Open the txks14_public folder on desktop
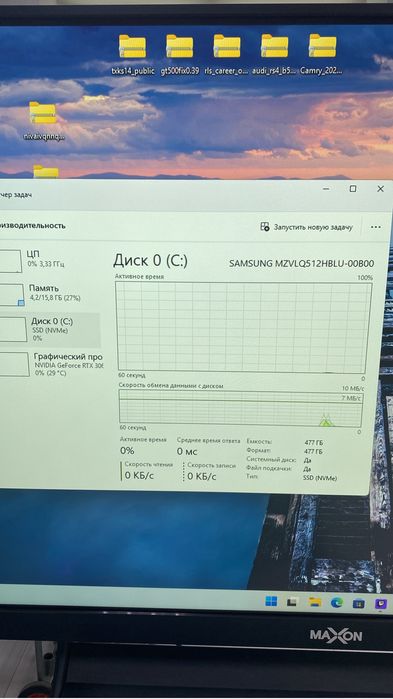This screenshot has width=393, height=699. point(132,54)
